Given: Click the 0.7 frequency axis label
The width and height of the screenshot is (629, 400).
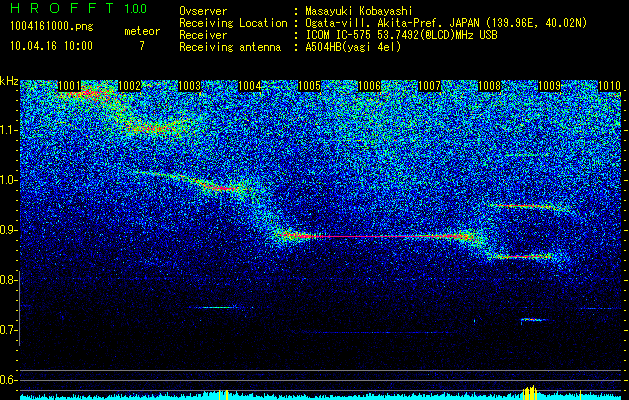Looking at the screenshot, I should point(9,330).
